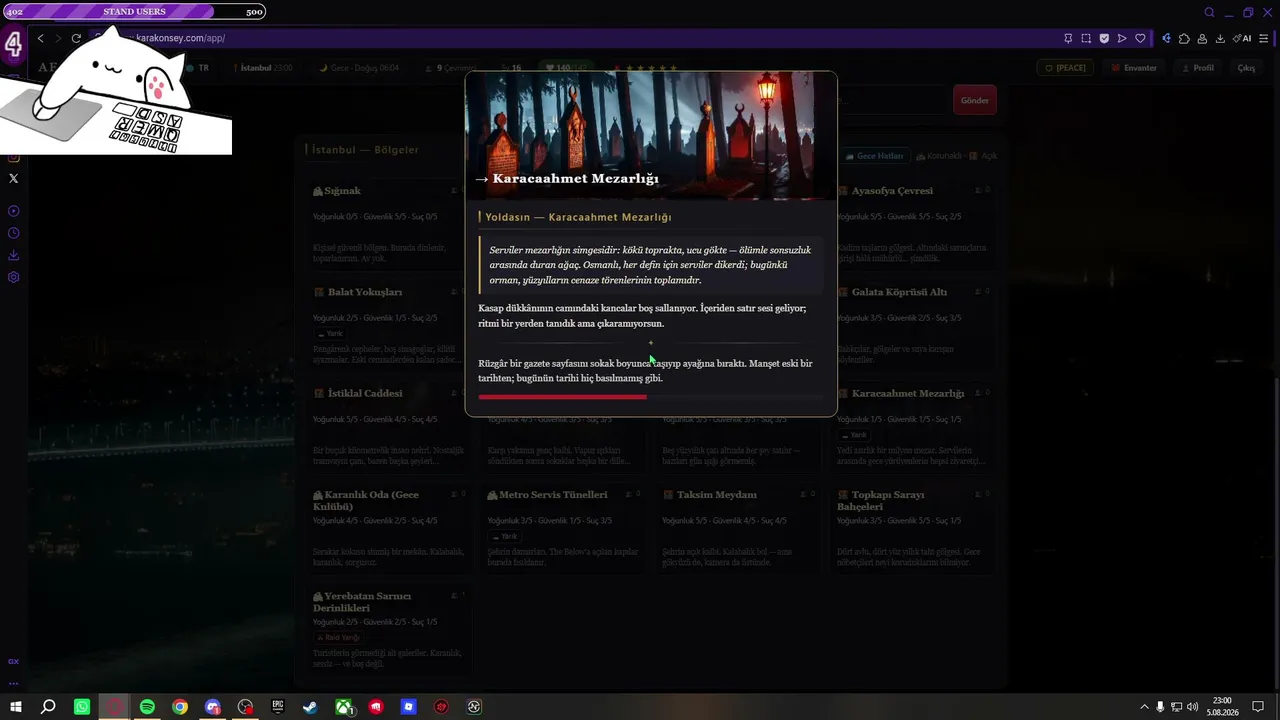Open the Yerebatan Sarnıcı Derinlikleri region
This screenshot has width=1280, height=720.
pos(389,628)
